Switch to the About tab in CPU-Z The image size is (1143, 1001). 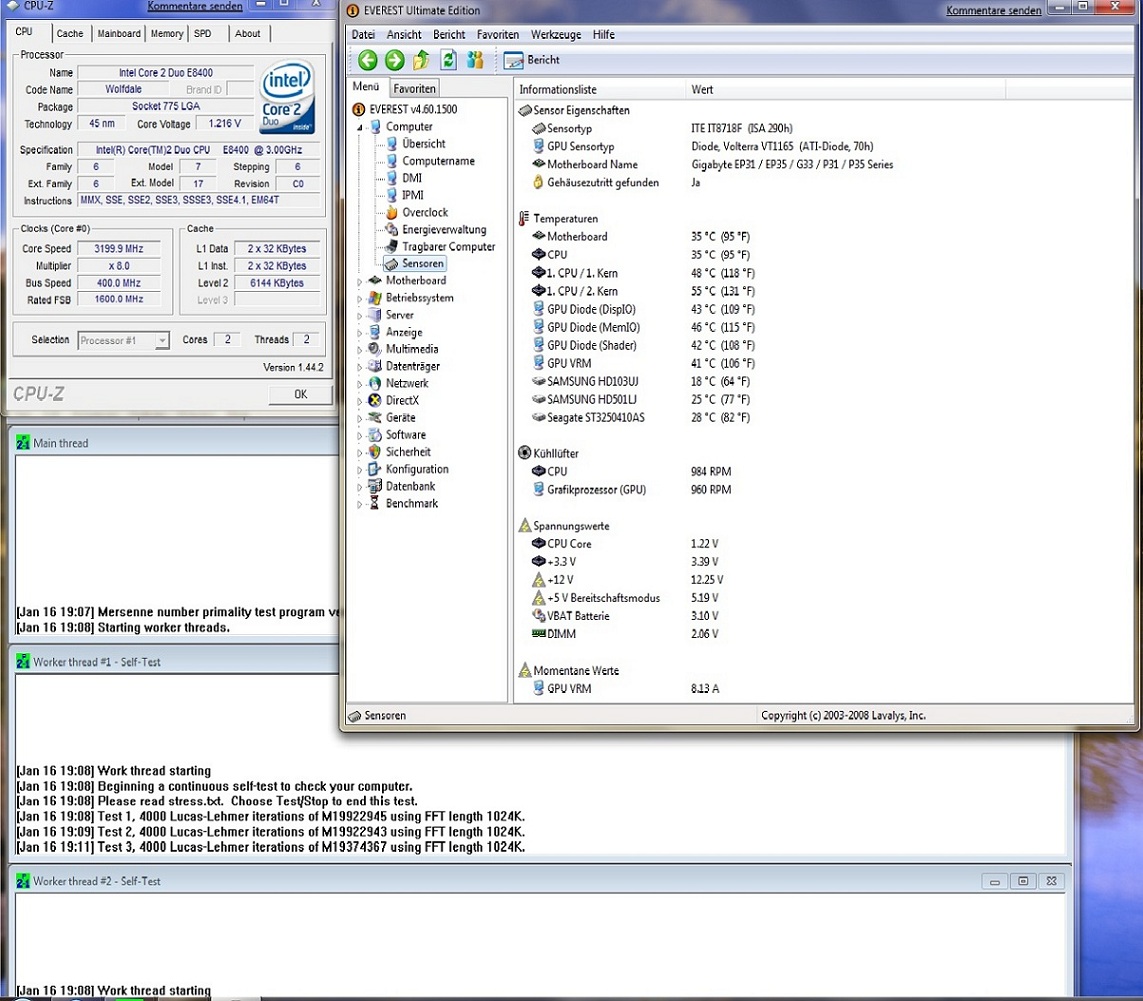[x=248, y=34]
